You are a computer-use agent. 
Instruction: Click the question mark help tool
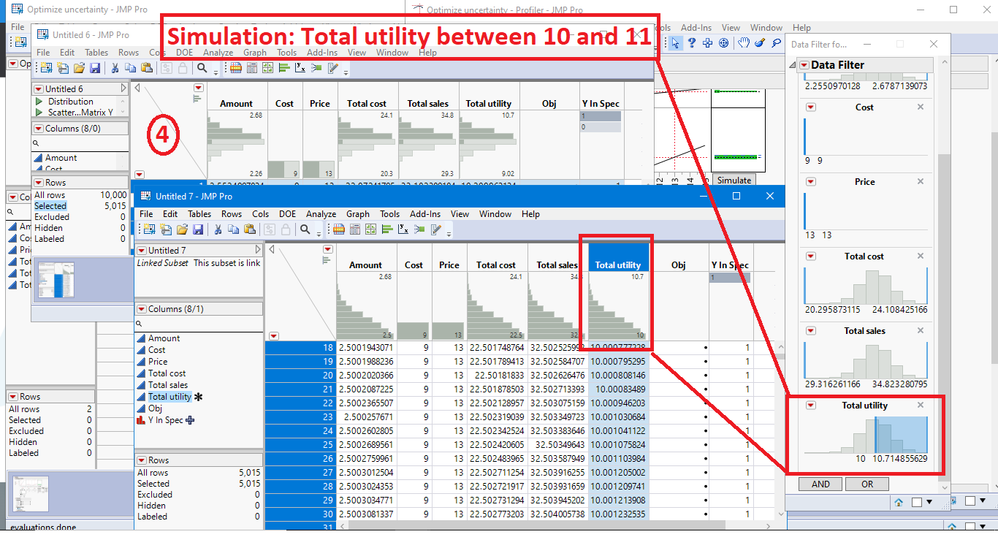point(693,42)
